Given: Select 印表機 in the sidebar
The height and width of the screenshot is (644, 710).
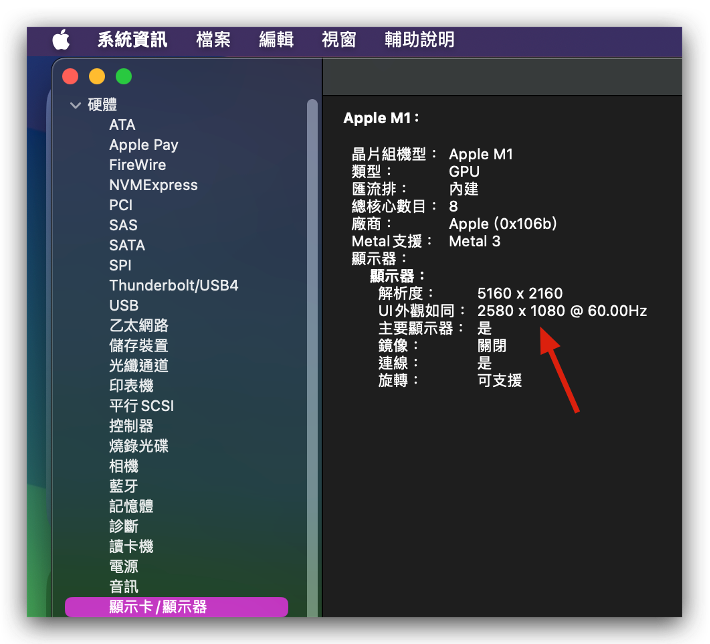Looking at the screenshot, I should pos(131,386).
